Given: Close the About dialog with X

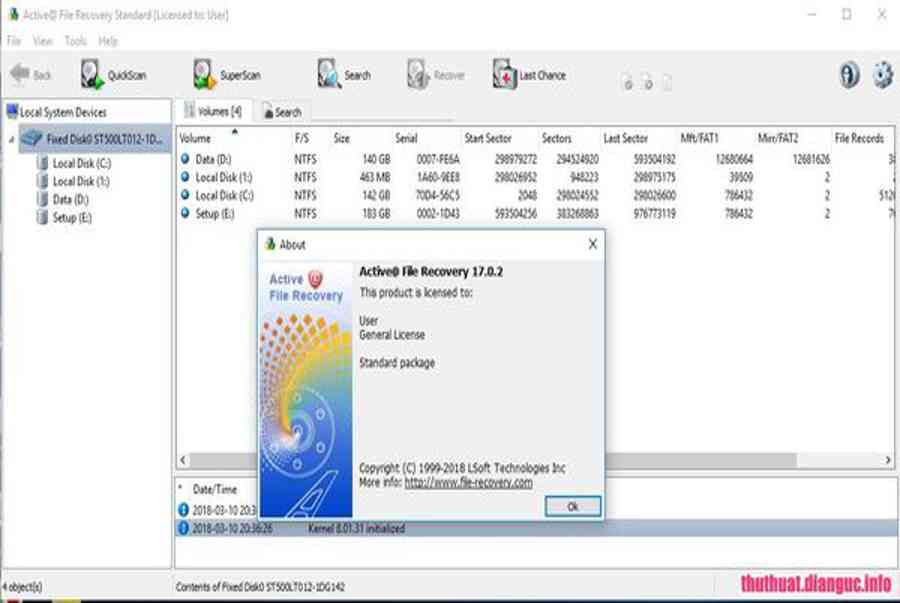Looking at the screenshot, I should (x=592, y=244).
